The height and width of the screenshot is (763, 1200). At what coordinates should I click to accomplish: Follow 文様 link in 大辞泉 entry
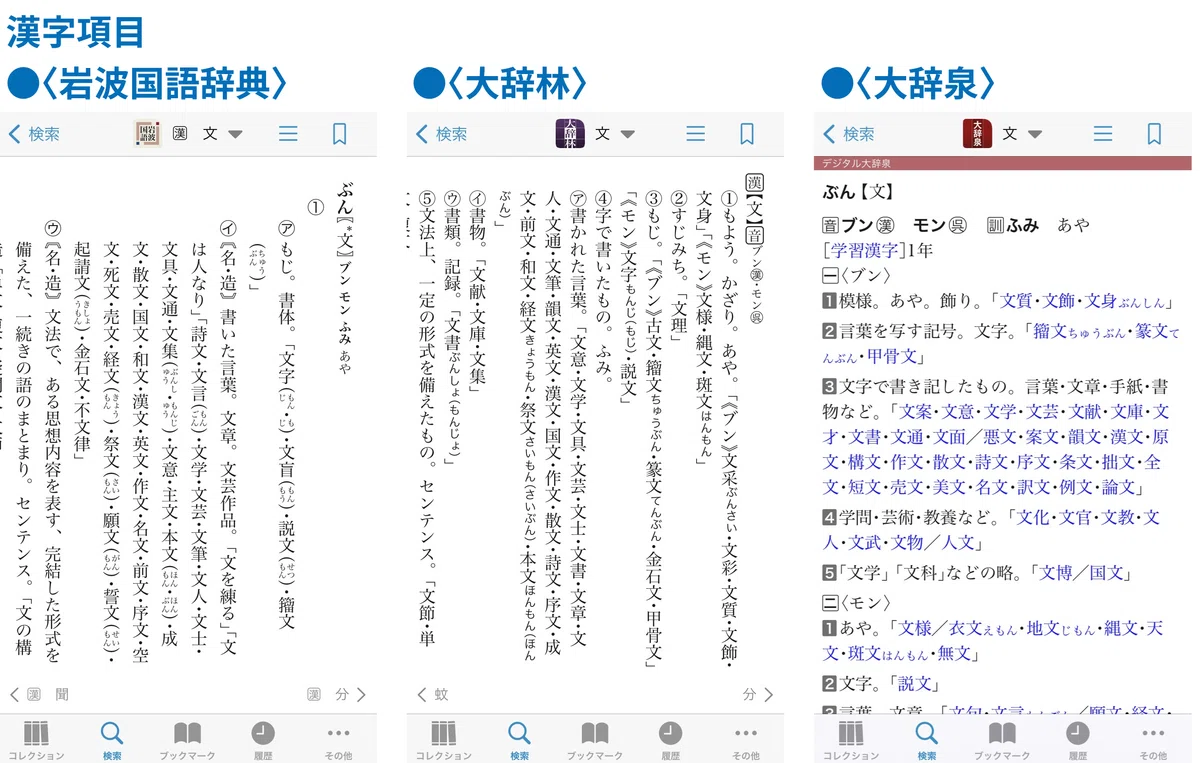pos(915,628)
